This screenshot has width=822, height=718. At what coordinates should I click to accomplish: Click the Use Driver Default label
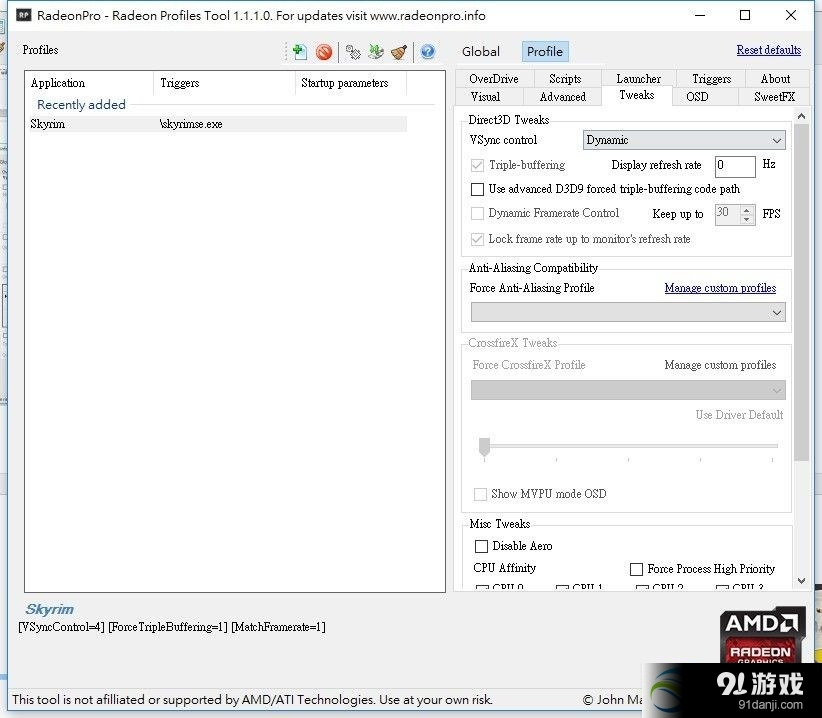pyautogui.click(x=739, y=415)
